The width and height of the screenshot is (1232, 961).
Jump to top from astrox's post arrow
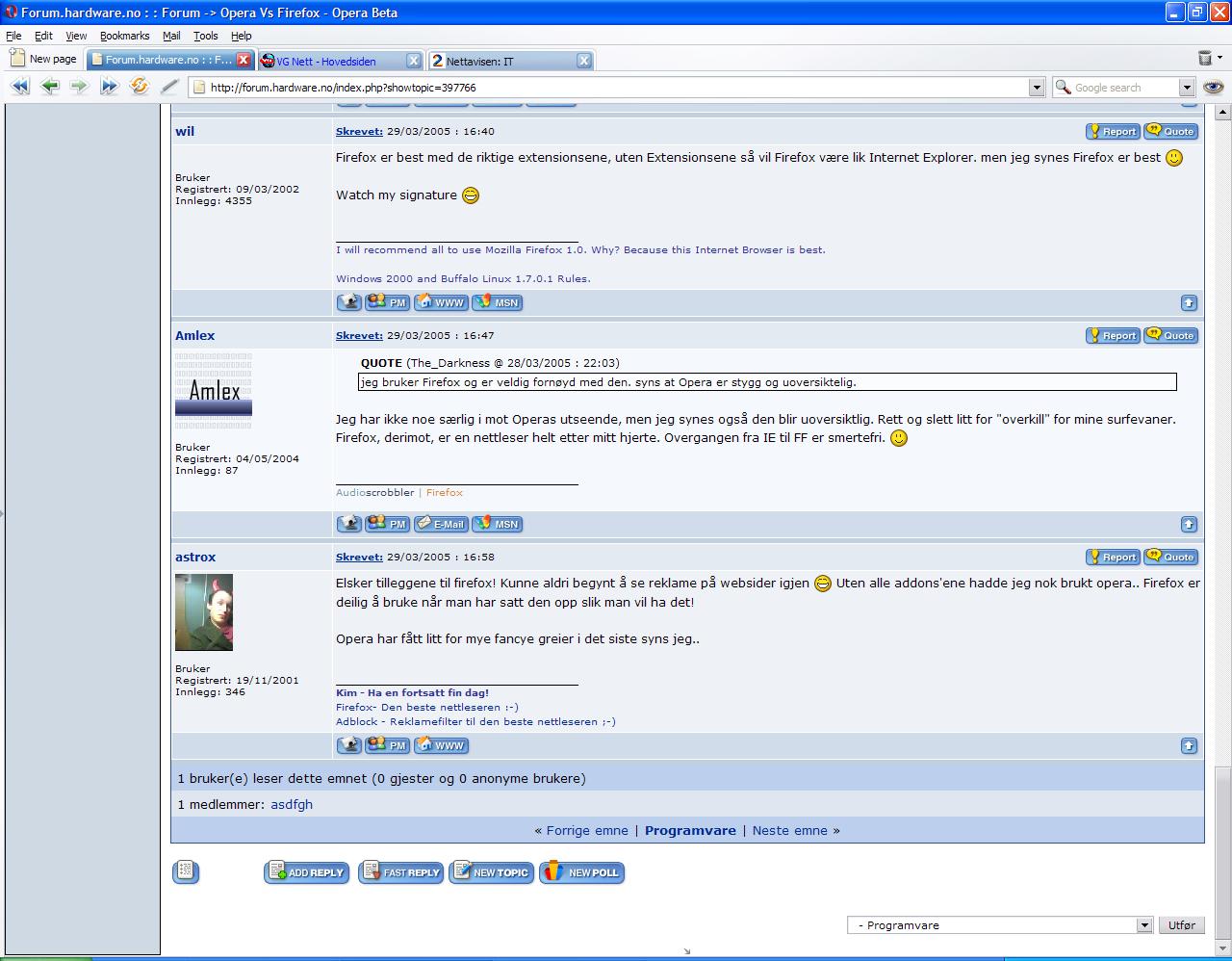pos(1189,745)
